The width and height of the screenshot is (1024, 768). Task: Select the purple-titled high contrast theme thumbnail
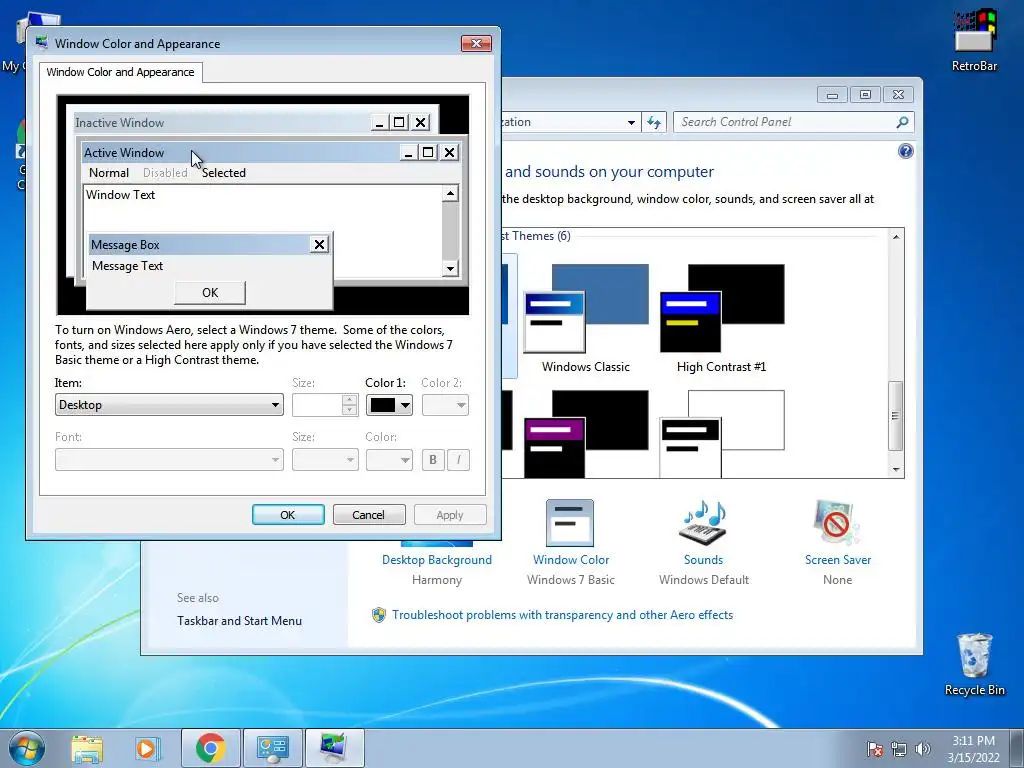tap(586, 434)
